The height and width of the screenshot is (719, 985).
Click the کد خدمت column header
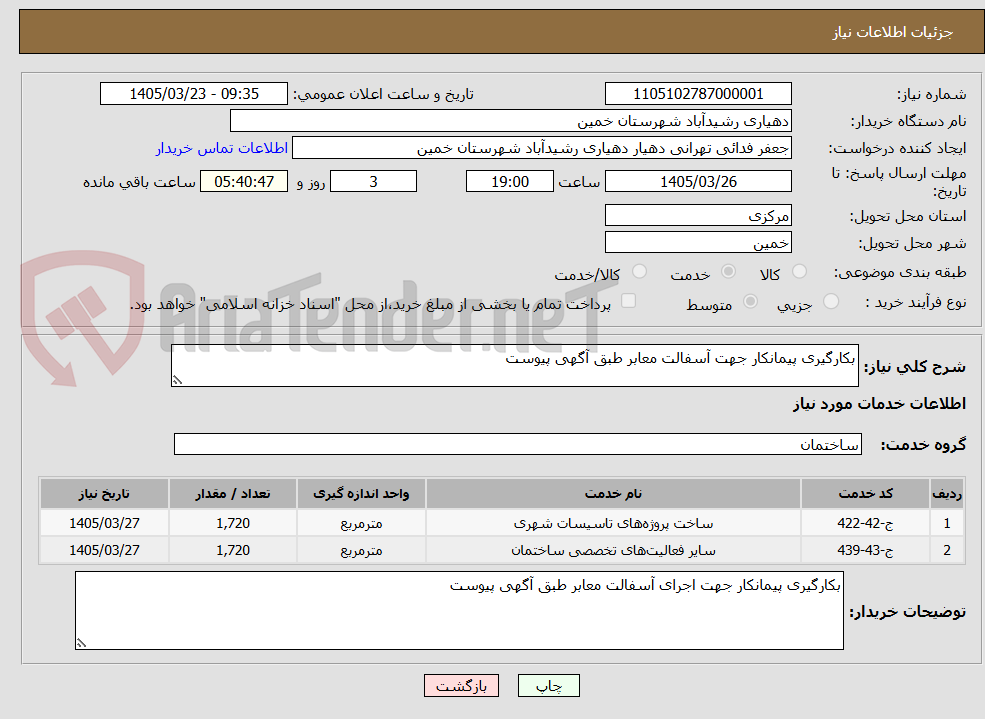pos(865,494)
